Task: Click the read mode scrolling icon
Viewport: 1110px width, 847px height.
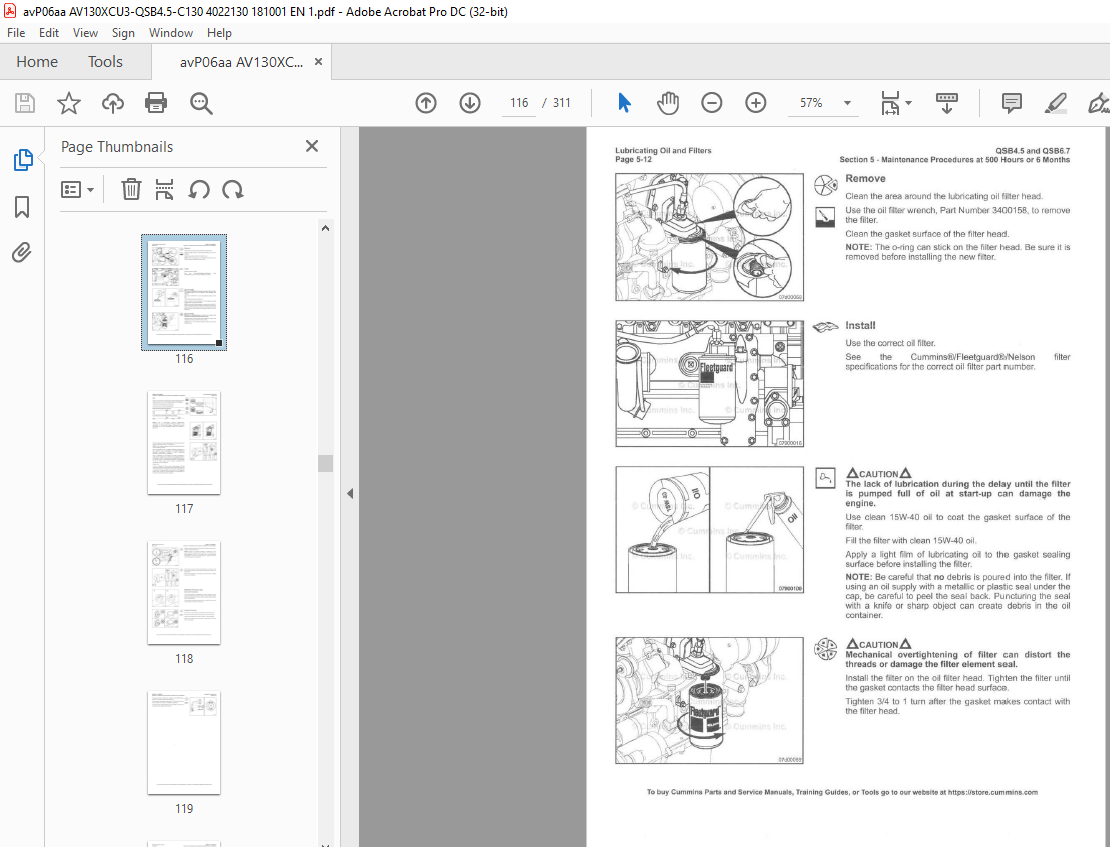Action: pos(946,103)
